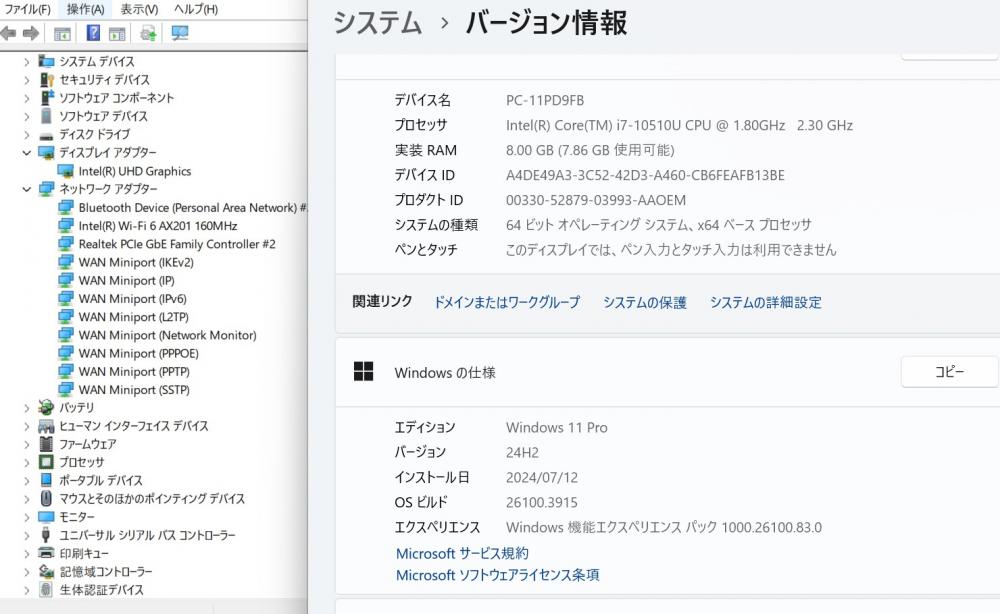Click the WAN Miniport (IP) adapter icon
1000x614 pixels.
coord(65,280)
